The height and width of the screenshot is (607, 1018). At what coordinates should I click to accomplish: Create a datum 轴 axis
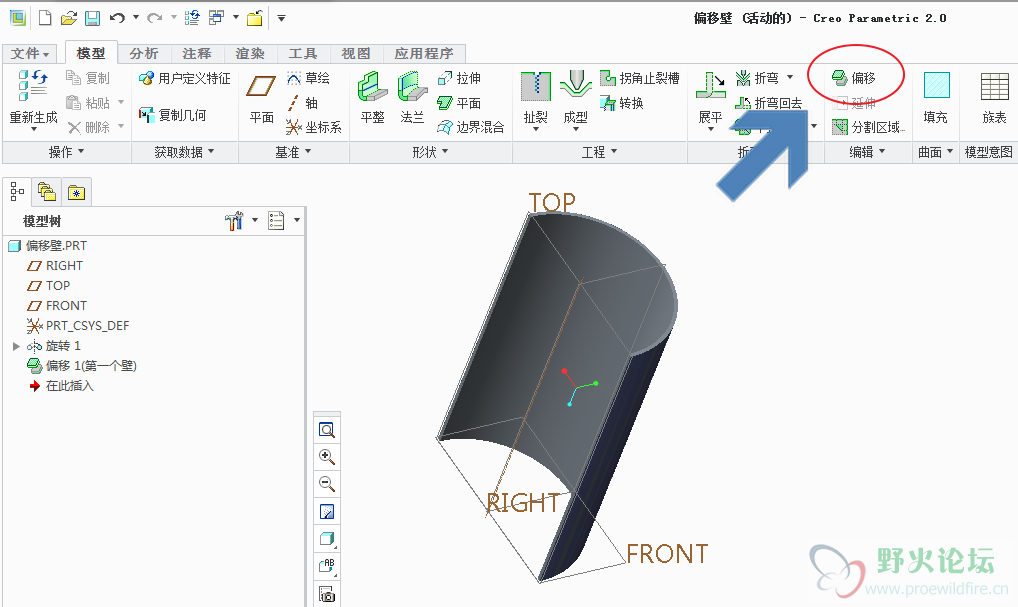303,103
